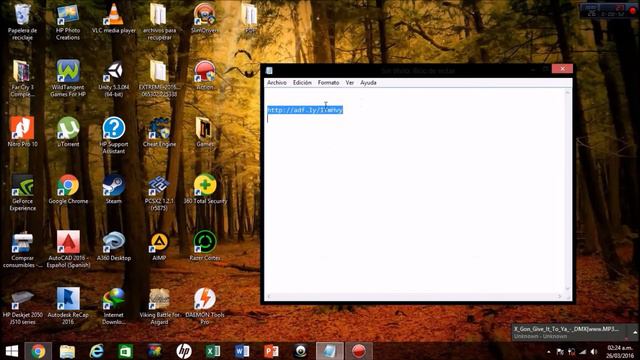This screenshot has width=640, height=360.
Task: Launch Internet Explorer from the taskbar
Action: (x=96, y=351)
